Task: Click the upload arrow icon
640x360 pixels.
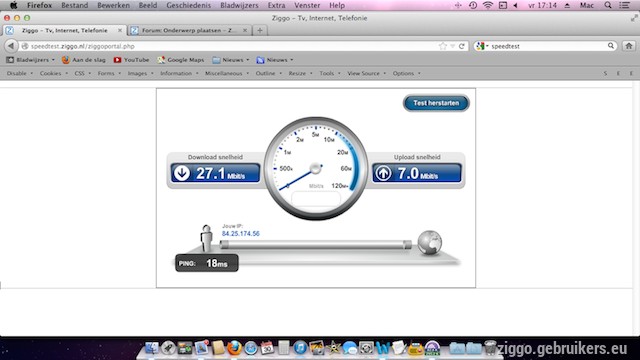Action: pos(383,173)
